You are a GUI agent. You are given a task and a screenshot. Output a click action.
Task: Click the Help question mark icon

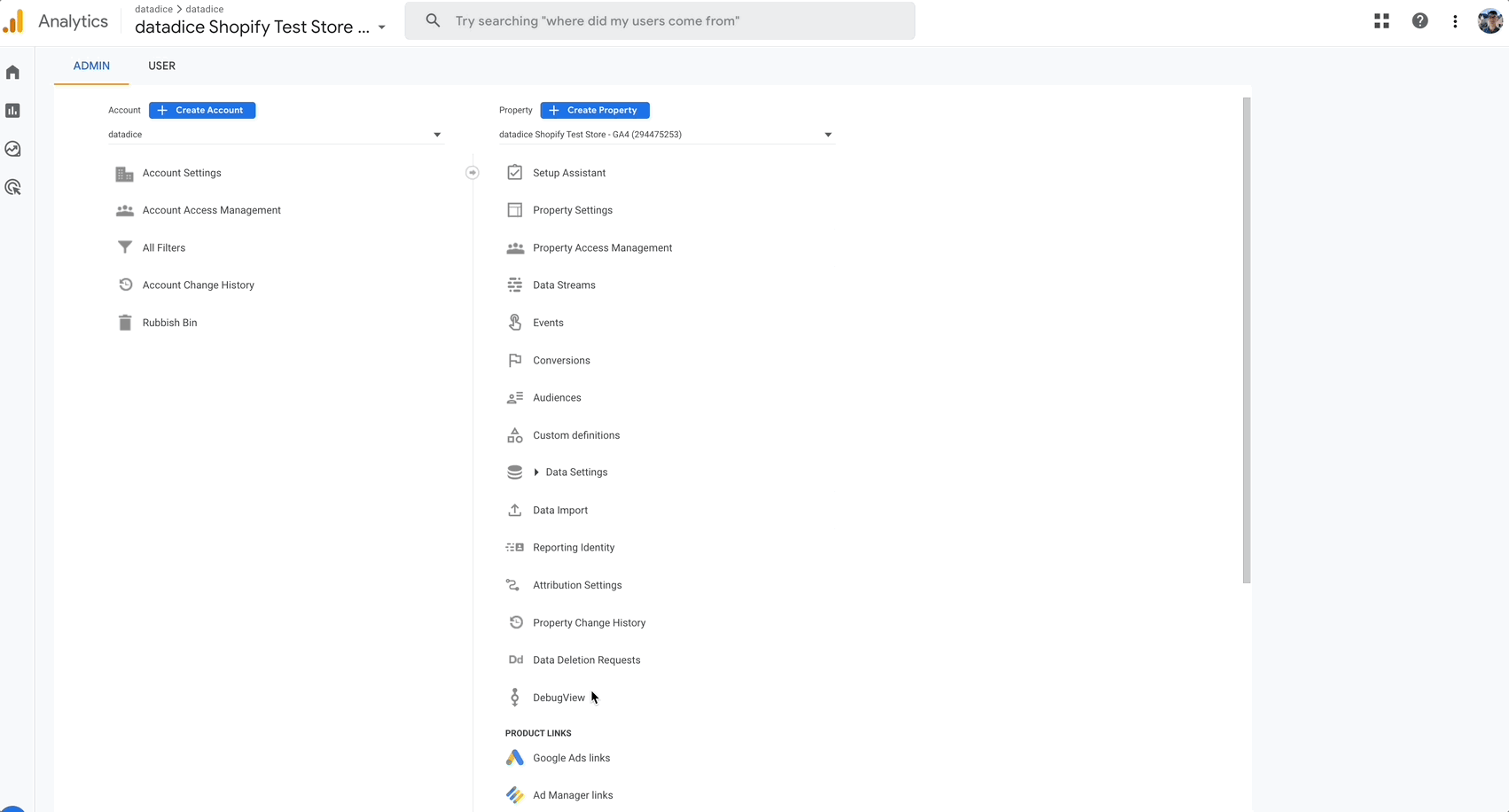pos(1419,21)
